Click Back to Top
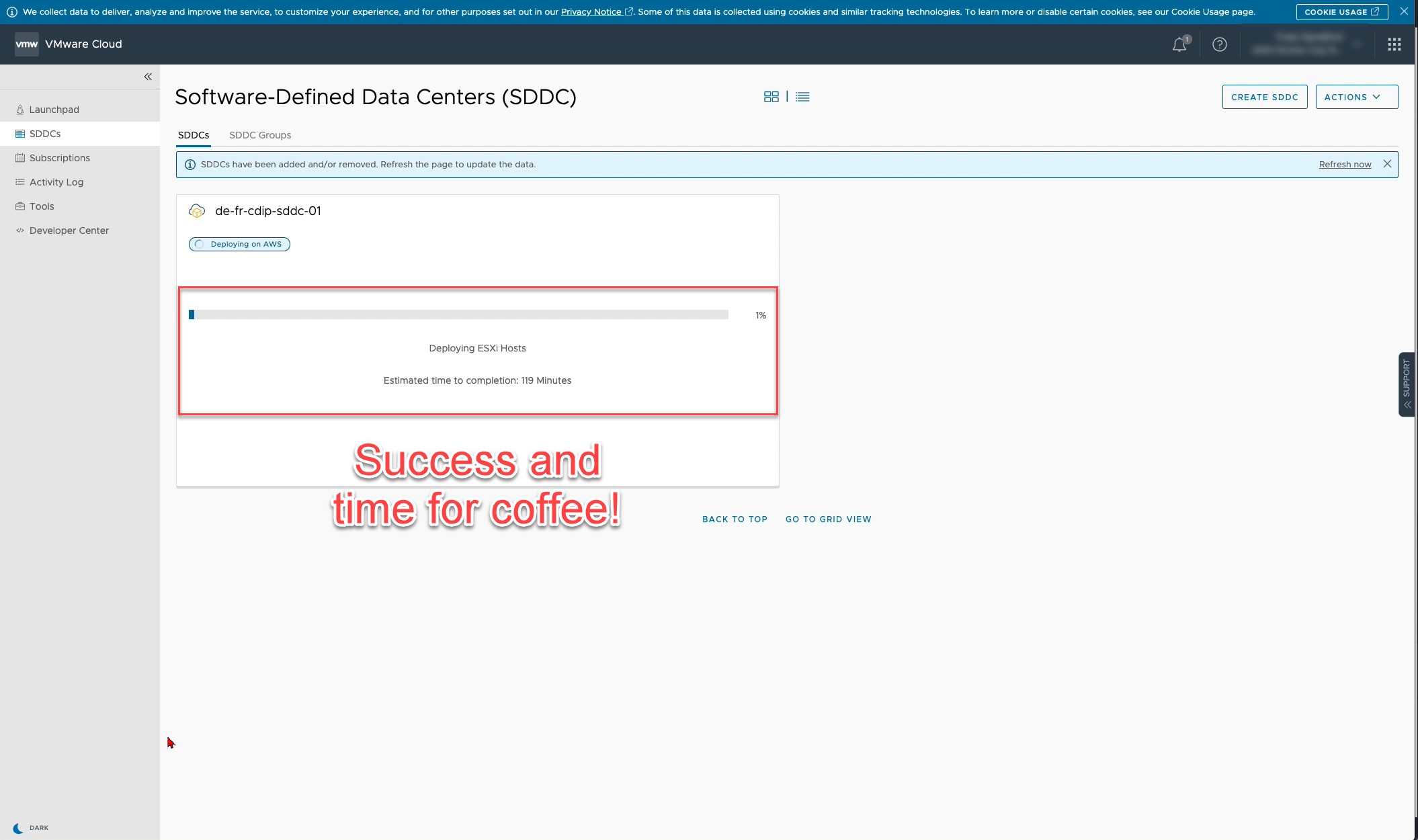The height and width of the screenshot is (840, 1418). 735,519
